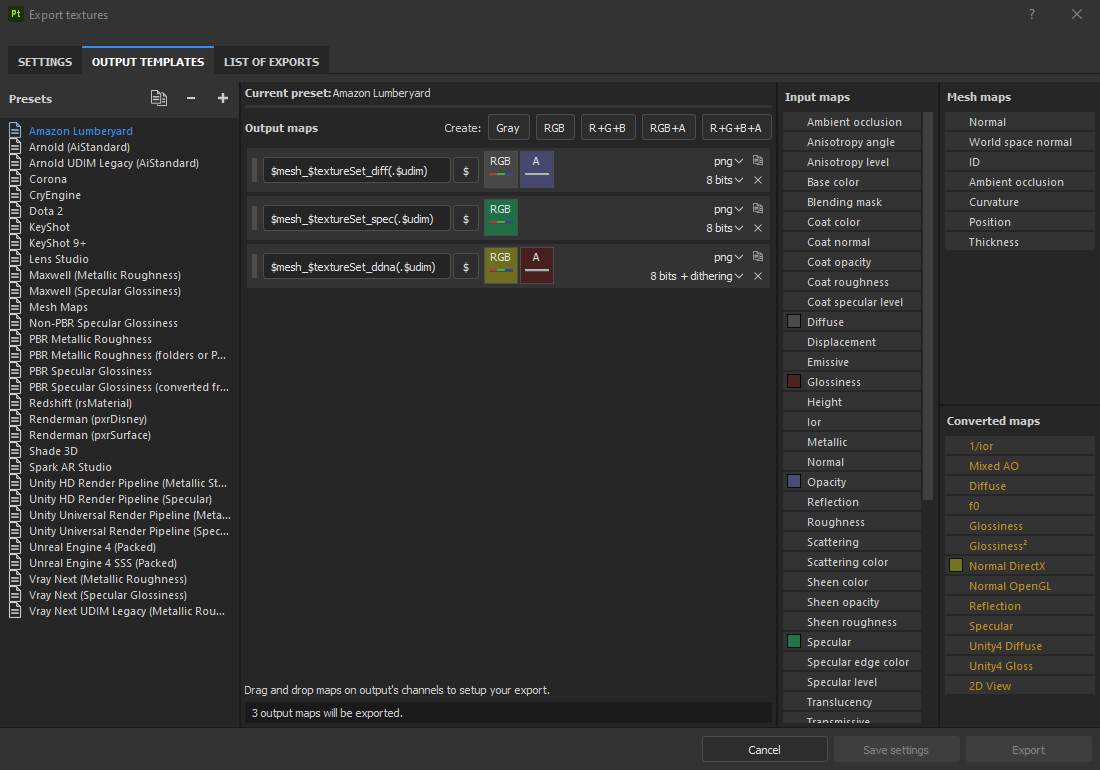
Task: Select the PBR Metallic Roughness preset
Action: coord(90,339)
